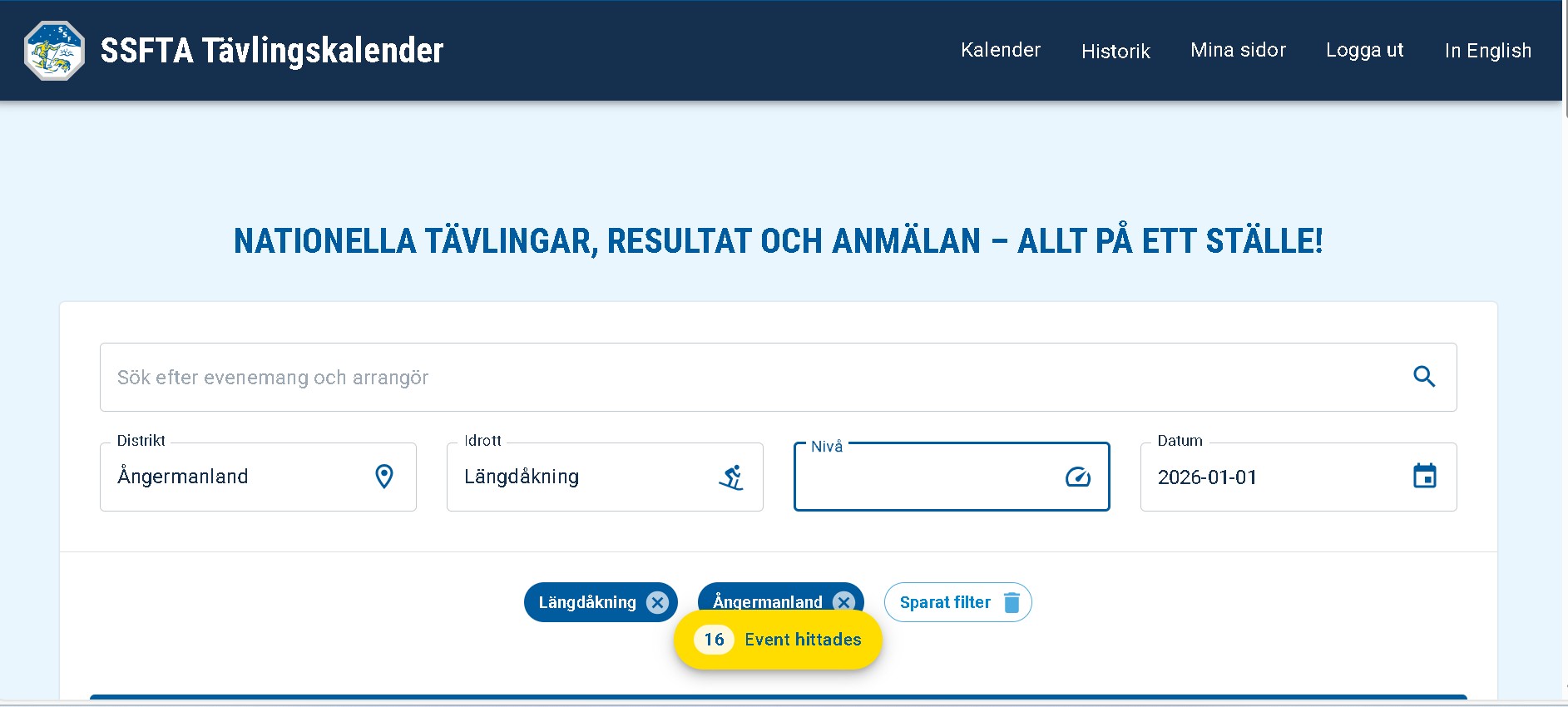Click the skier icon in Idrott field

point(730,477)
